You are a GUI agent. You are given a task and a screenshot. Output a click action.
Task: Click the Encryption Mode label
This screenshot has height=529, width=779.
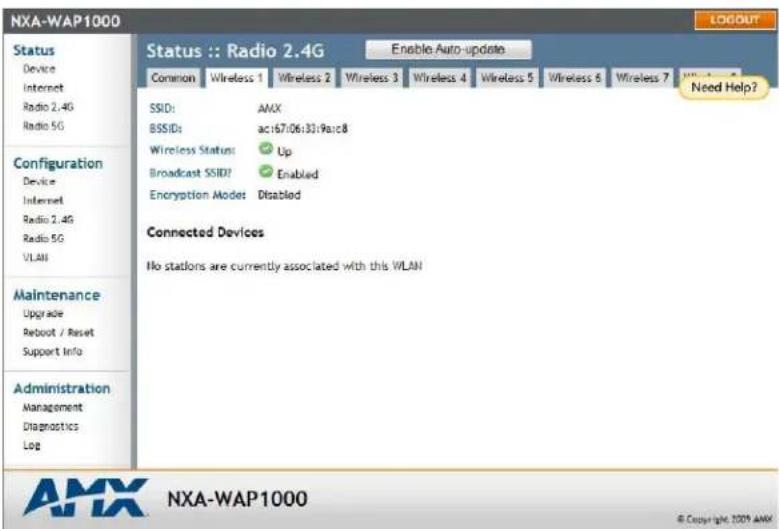tap(198, 195)
